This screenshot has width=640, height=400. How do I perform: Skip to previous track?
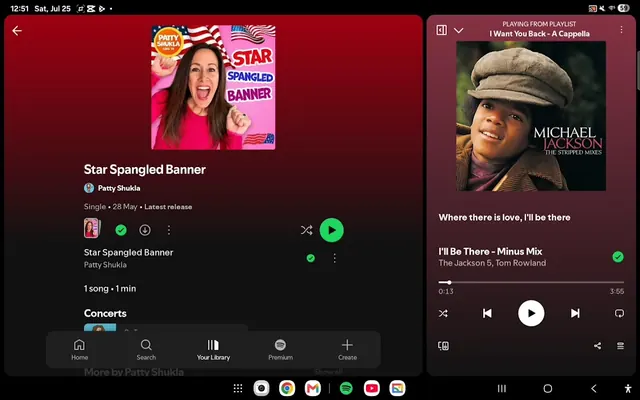[487, 313]
